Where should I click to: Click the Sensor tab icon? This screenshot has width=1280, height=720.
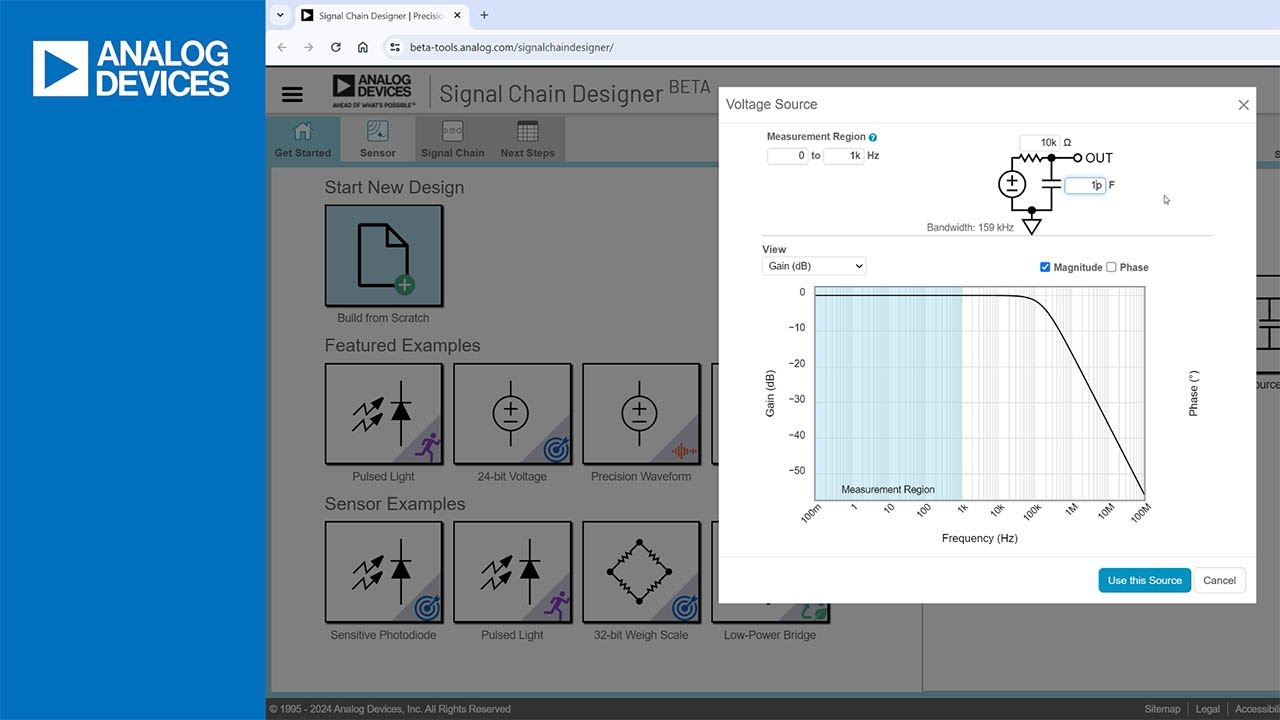pyautogui.click(x=378, y=131)
